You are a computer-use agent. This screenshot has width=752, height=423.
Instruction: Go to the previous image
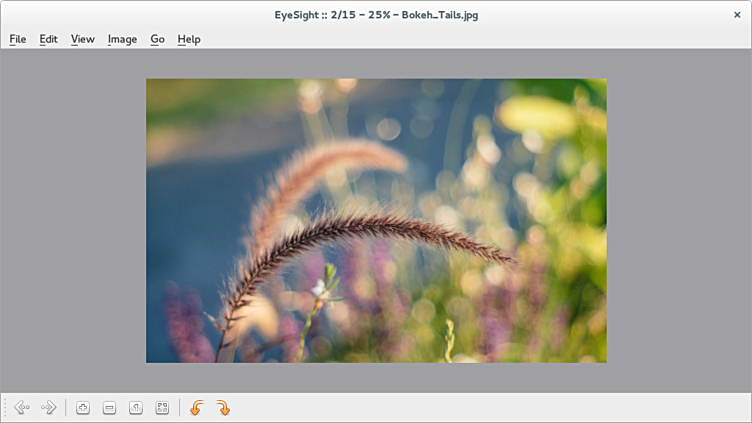coord(21,408)
